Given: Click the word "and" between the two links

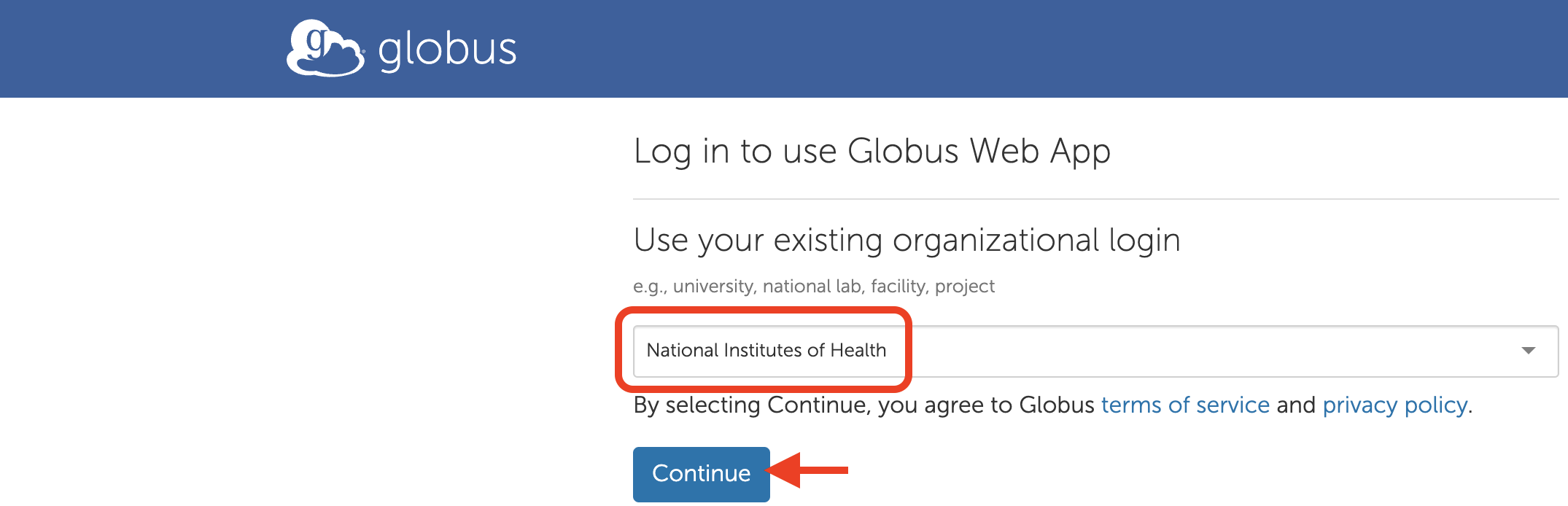Looking at the screenshot, I should [x=1296, y=405].
